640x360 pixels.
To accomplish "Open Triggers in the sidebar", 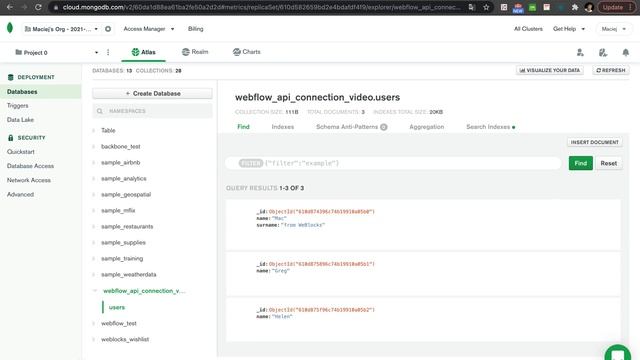I will point(18,106).
